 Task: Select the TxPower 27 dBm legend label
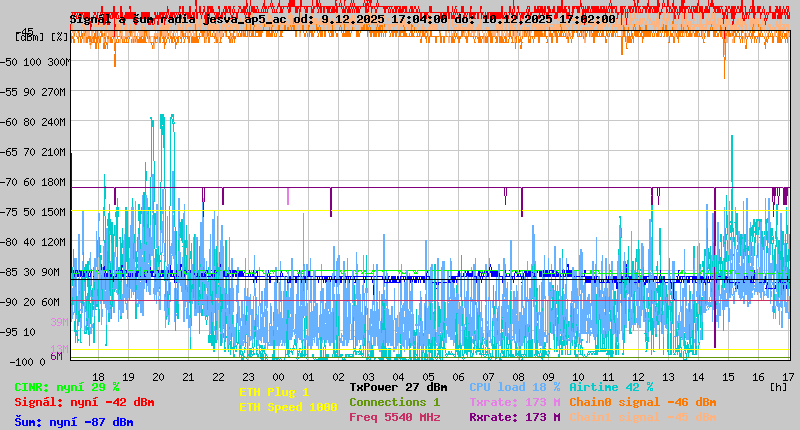[398, 387]
